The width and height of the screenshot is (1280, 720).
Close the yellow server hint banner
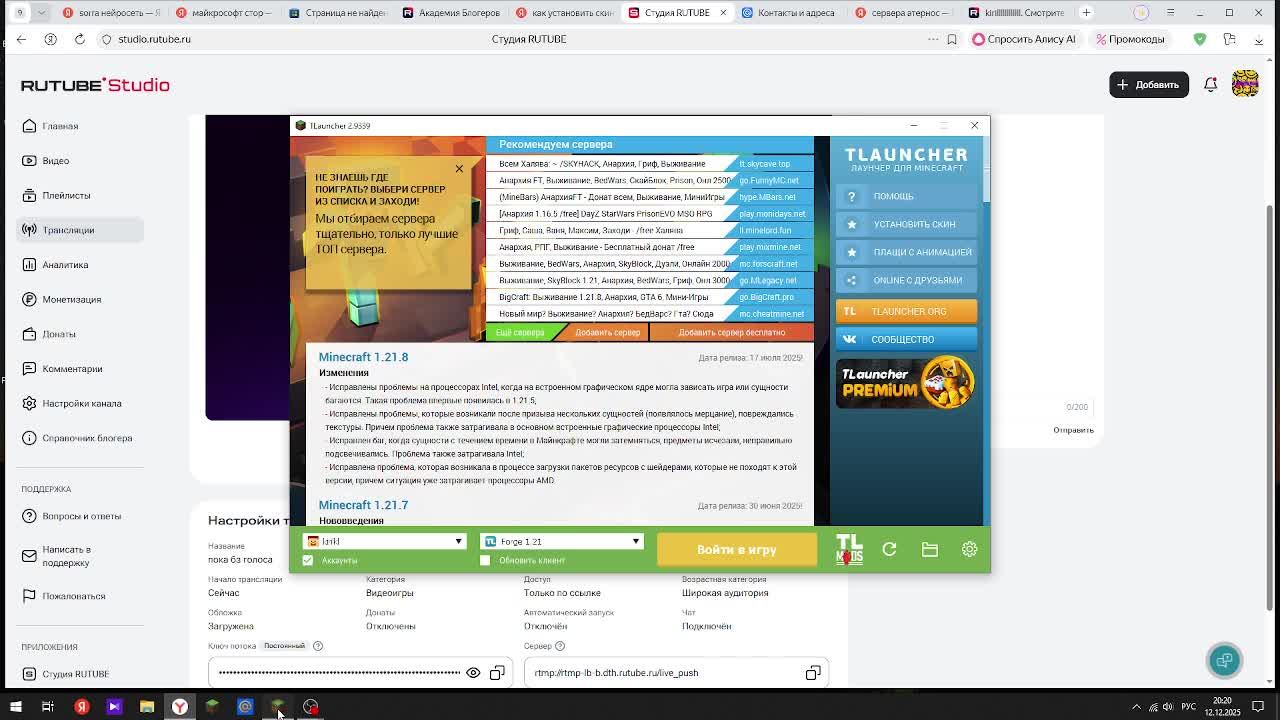point(459,168)
